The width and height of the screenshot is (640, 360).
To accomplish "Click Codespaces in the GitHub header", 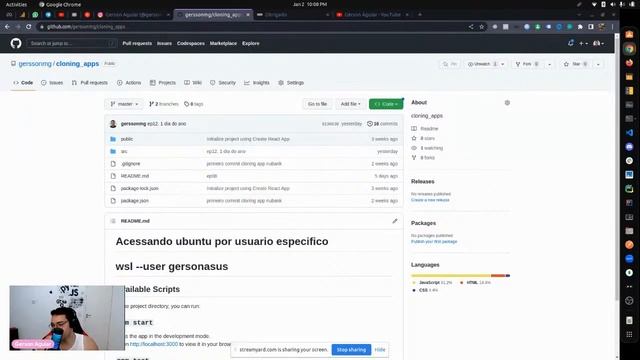I will click(x=191, y=43).
